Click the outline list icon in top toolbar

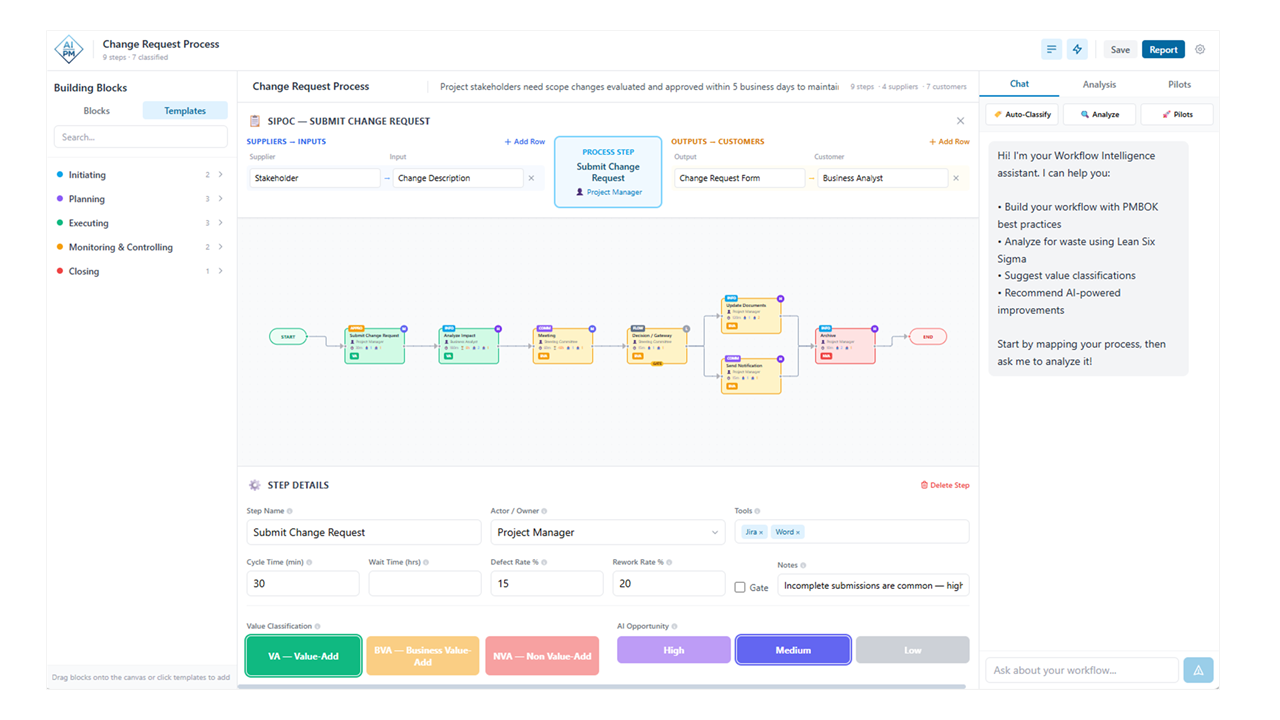1051,48
